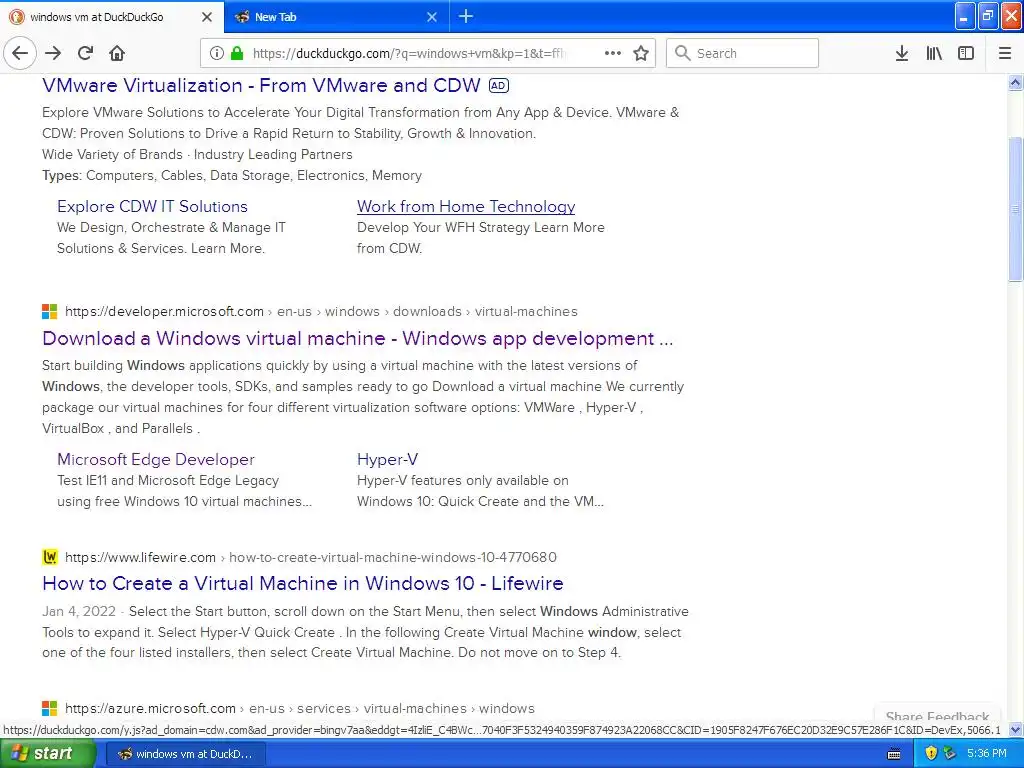Screen dimensions: 1024x768
Task: Click 'We Design, Orchestrate & Manage IT' text
Action: pyautogui.click(x=171, y=227)
